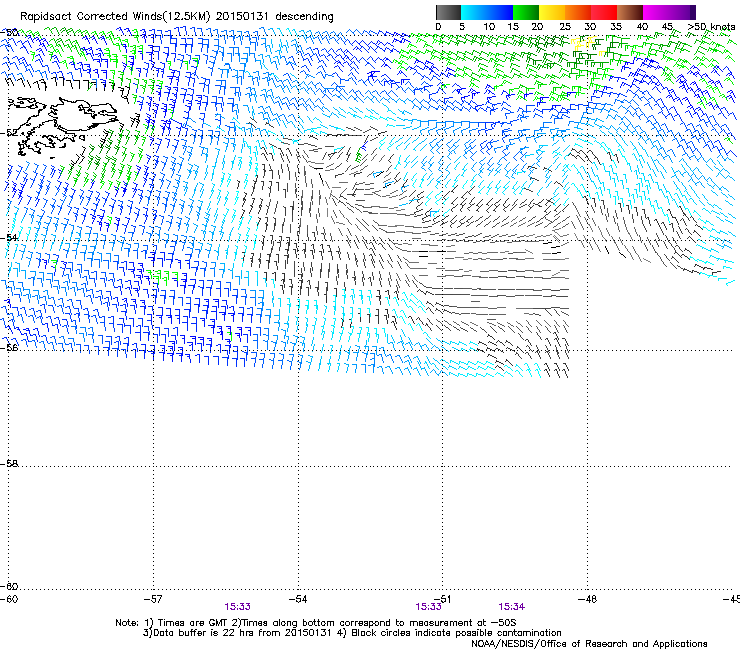This screenshot has width=740, height=650.
Task: Click the '15:33' time label near -51
Action: [x=429, y=607]
